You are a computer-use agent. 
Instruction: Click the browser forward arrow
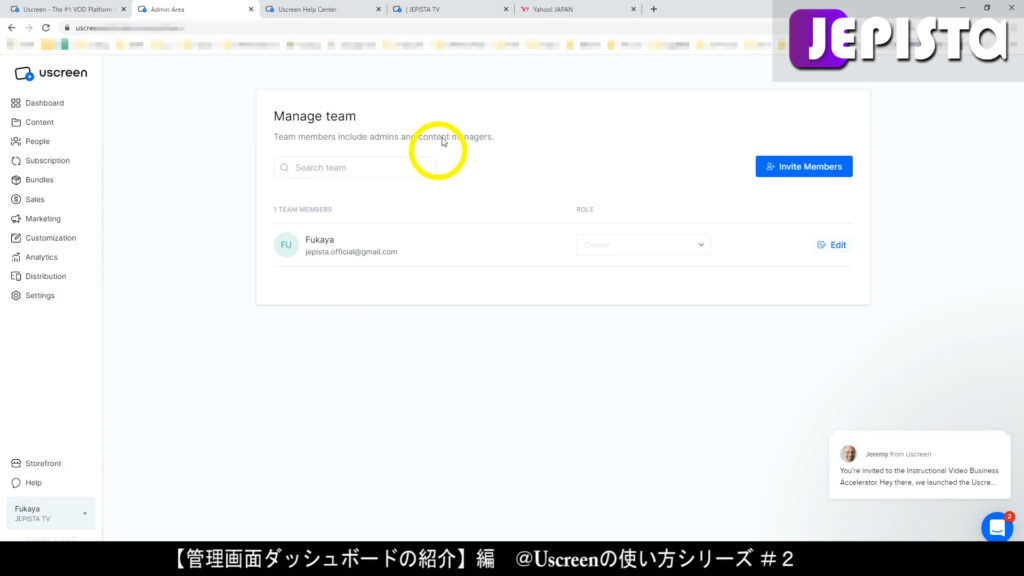coord(29,27)
